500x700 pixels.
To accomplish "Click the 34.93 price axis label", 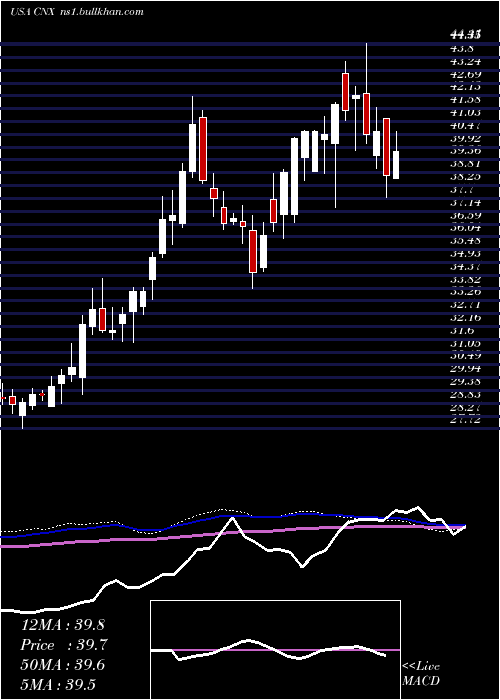I will [x=465, y=253].
